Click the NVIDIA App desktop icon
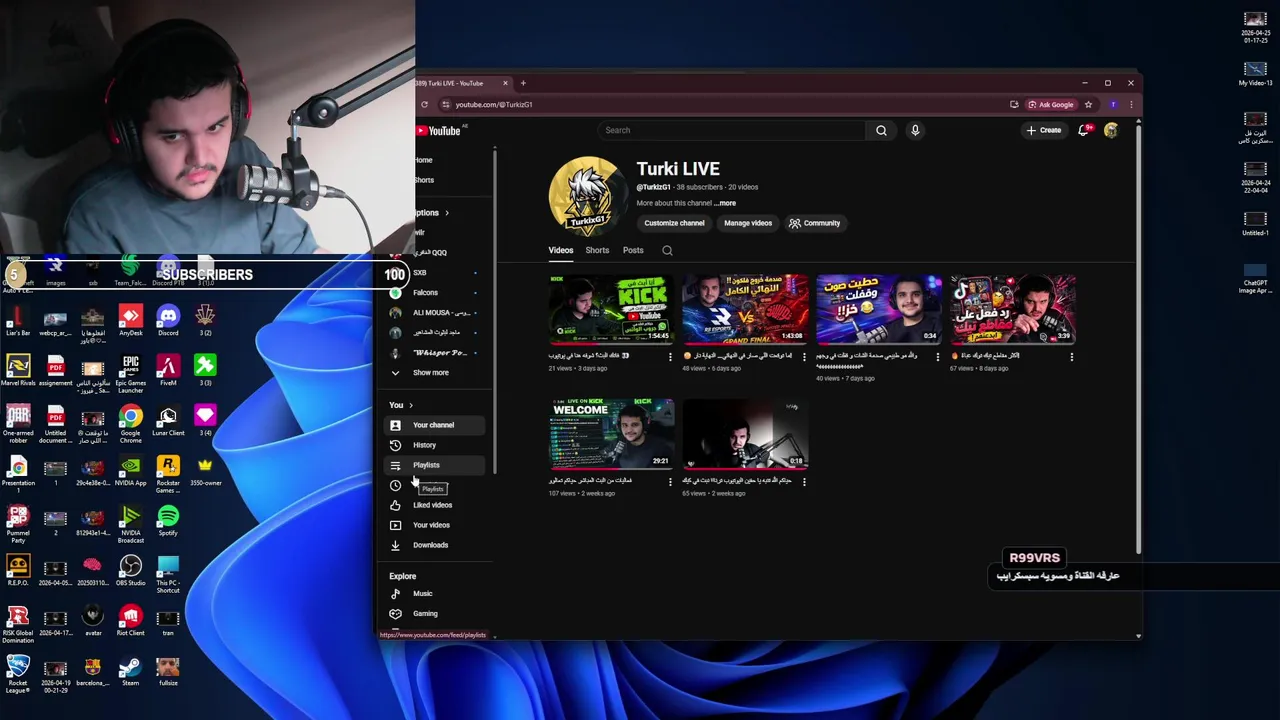 tap(130, 471)
